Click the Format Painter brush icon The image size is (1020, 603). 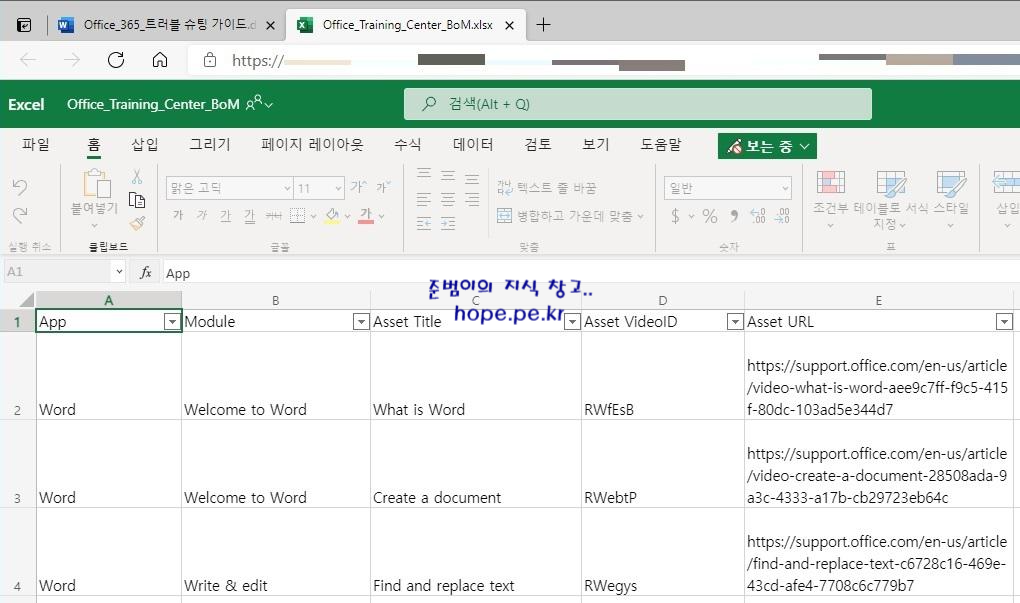(x=137, y=223)
